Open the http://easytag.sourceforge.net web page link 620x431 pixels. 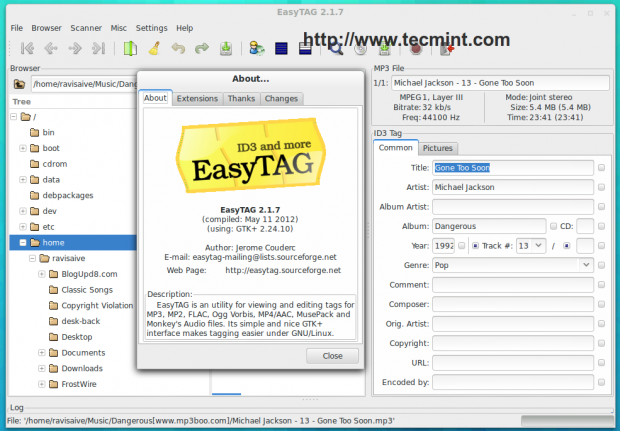(283, 270)
